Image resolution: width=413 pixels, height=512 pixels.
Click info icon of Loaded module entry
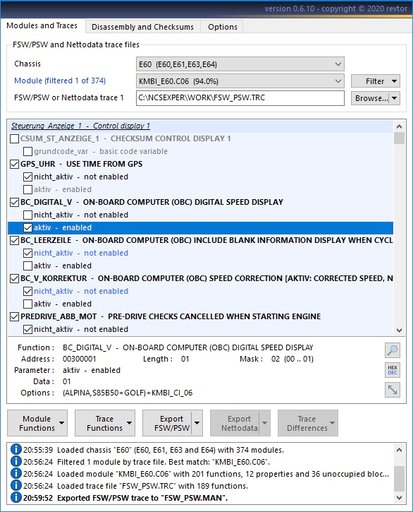click(x=16, y=474)
